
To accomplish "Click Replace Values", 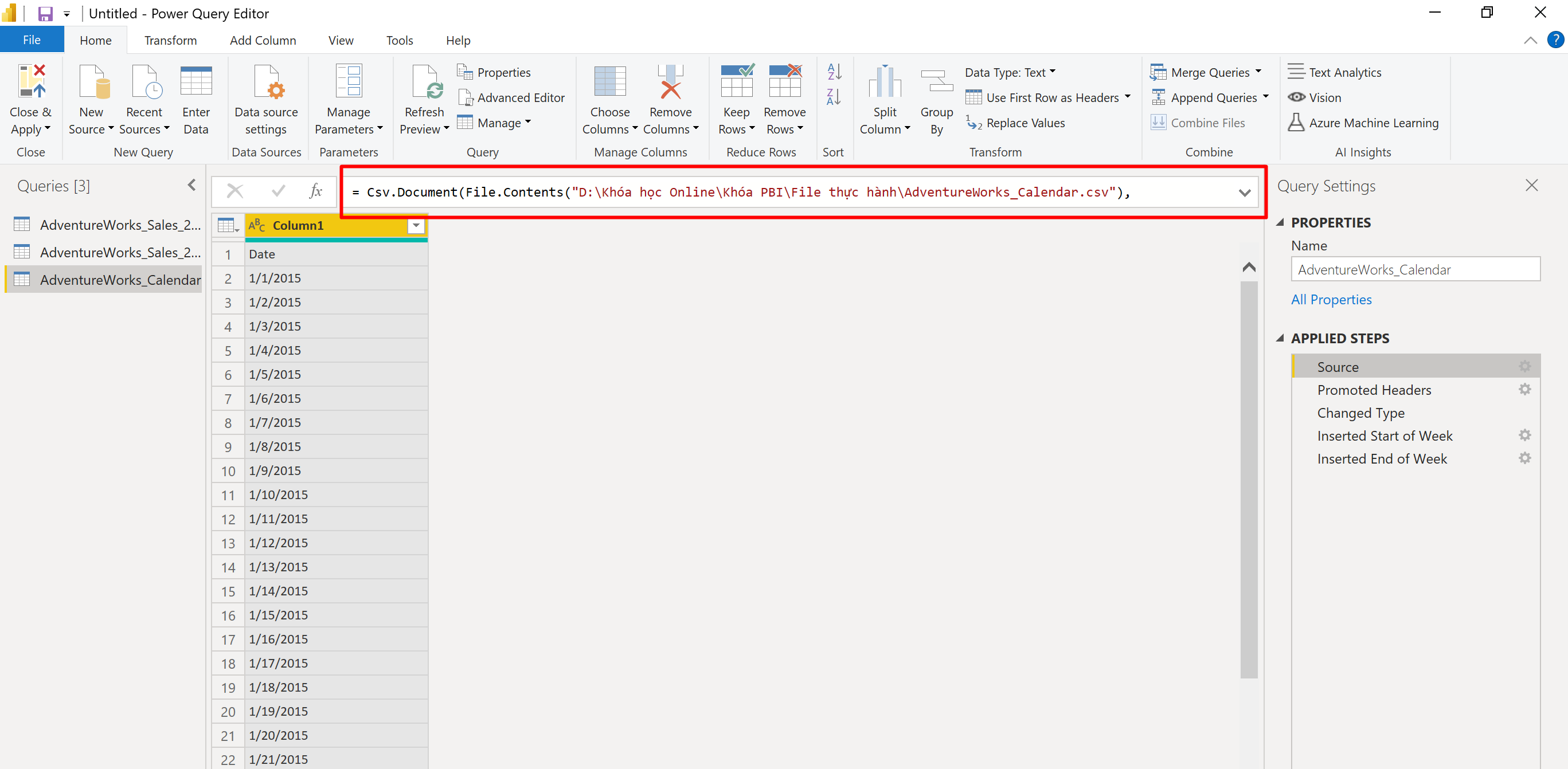I will (1015, 123).
